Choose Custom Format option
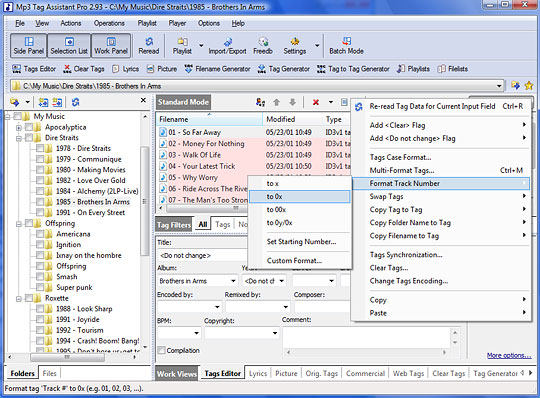Image resolution: width=540 pixels, height=398 pixels. [299, 261]
